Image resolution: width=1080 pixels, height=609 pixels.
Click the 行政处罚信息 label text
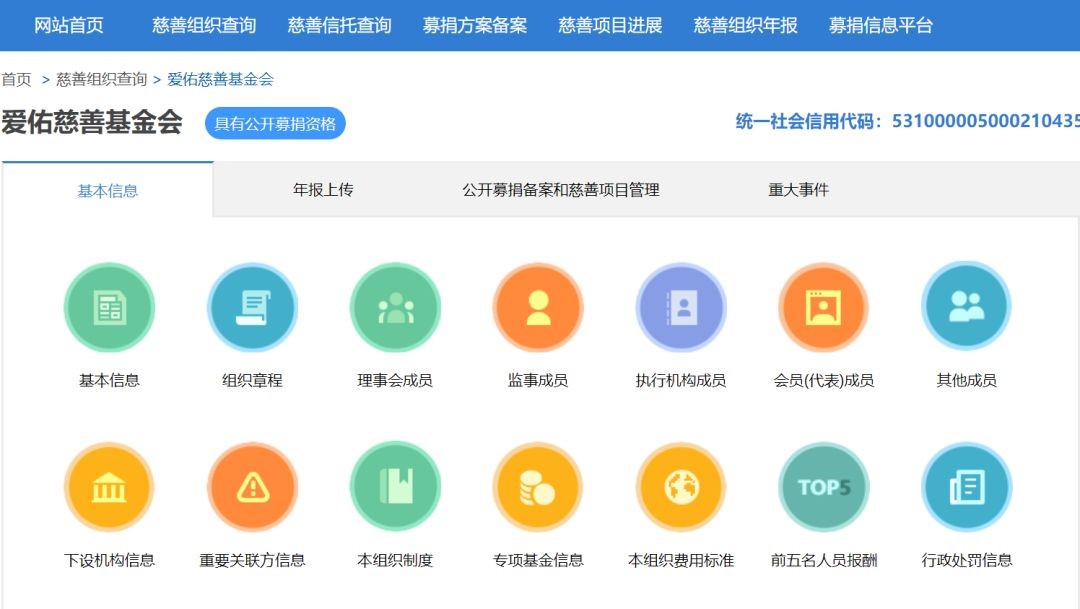pos(966,560)
